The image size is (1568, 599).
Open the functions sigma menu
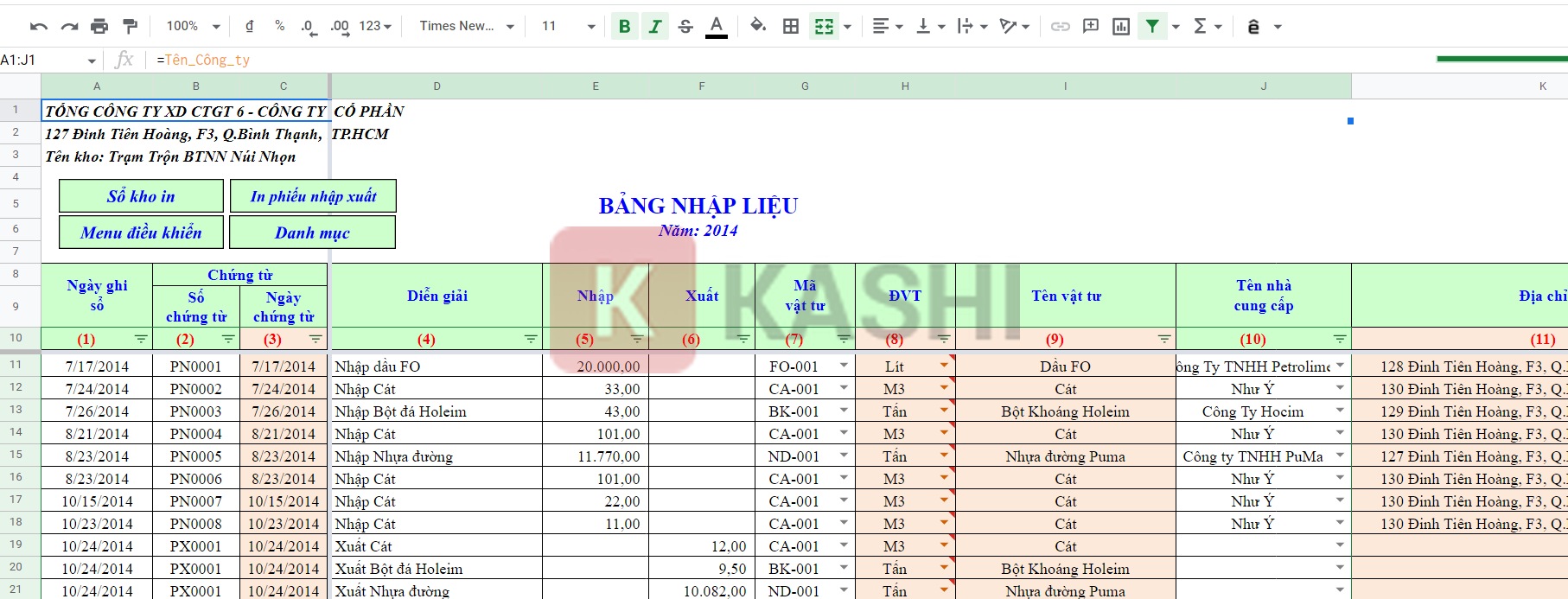tap(1207, 26)
